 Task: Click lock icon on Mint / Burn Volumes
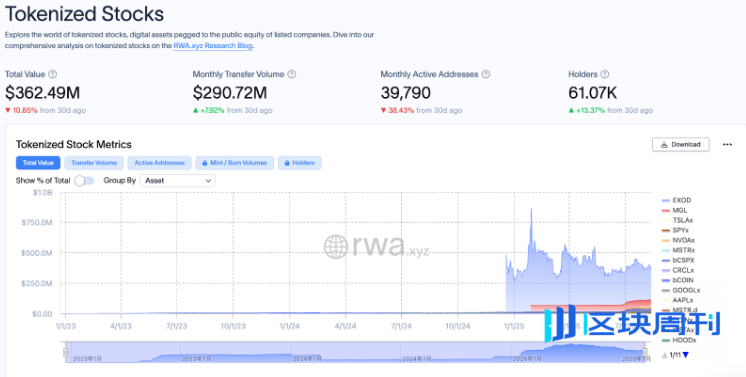[x=205, y=163]
